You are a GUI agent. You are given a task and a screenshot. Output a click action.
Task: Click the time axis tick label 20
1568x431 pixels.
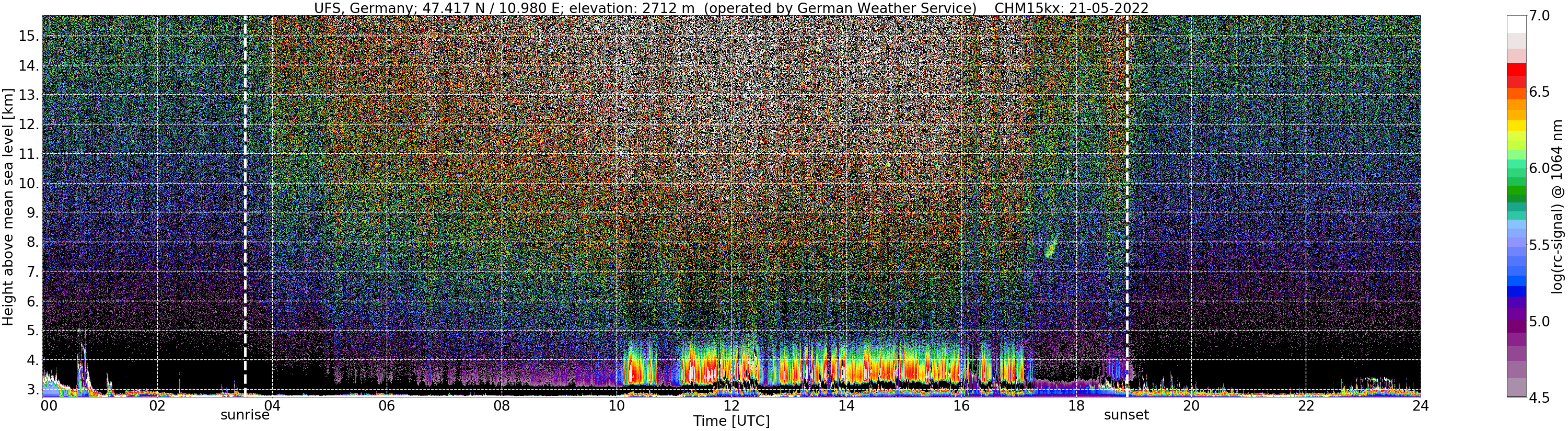(x=1191, y=406)
